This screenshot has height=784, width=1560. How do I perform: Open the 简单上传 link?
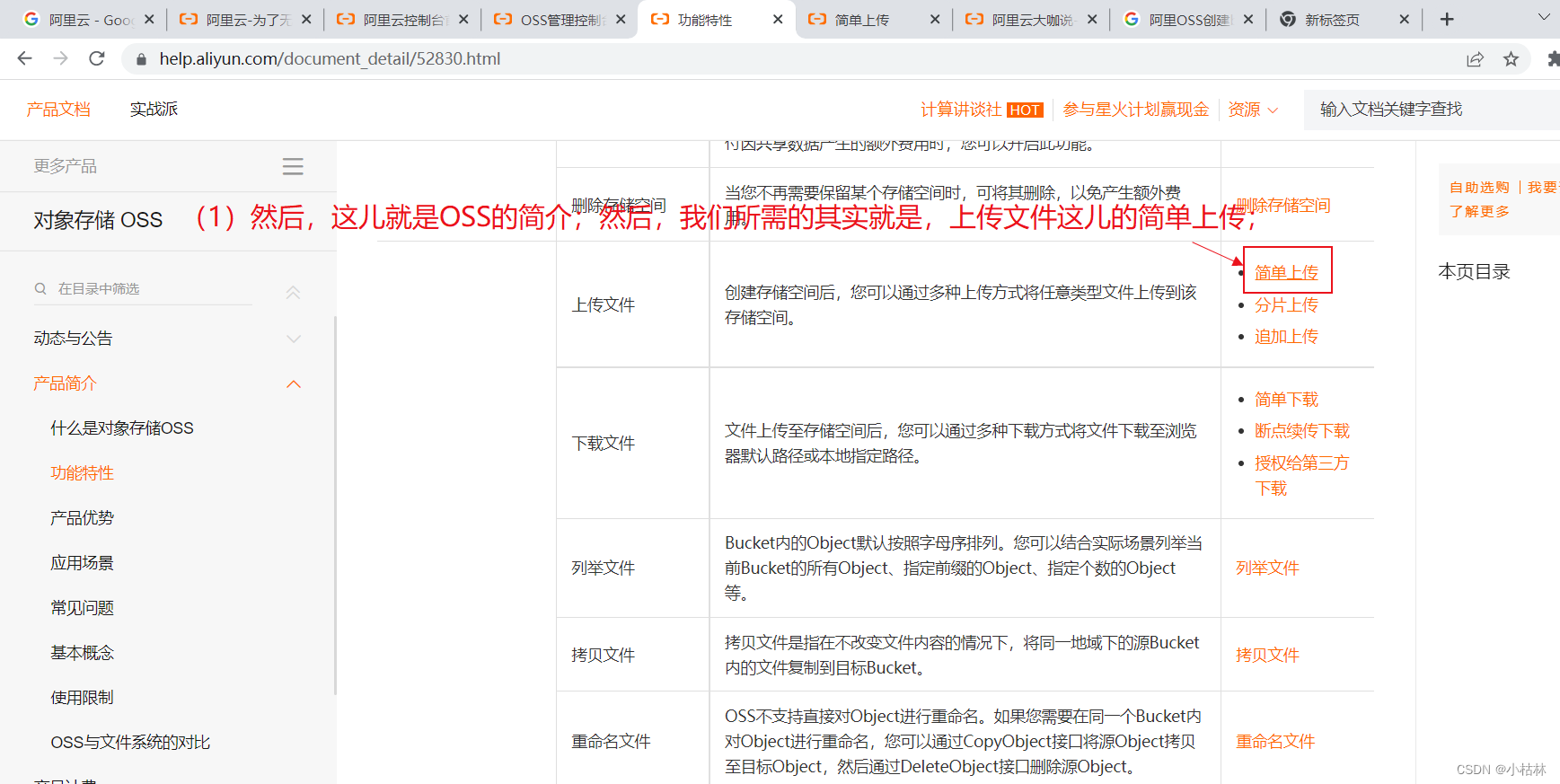click(x=1286, y=272)
